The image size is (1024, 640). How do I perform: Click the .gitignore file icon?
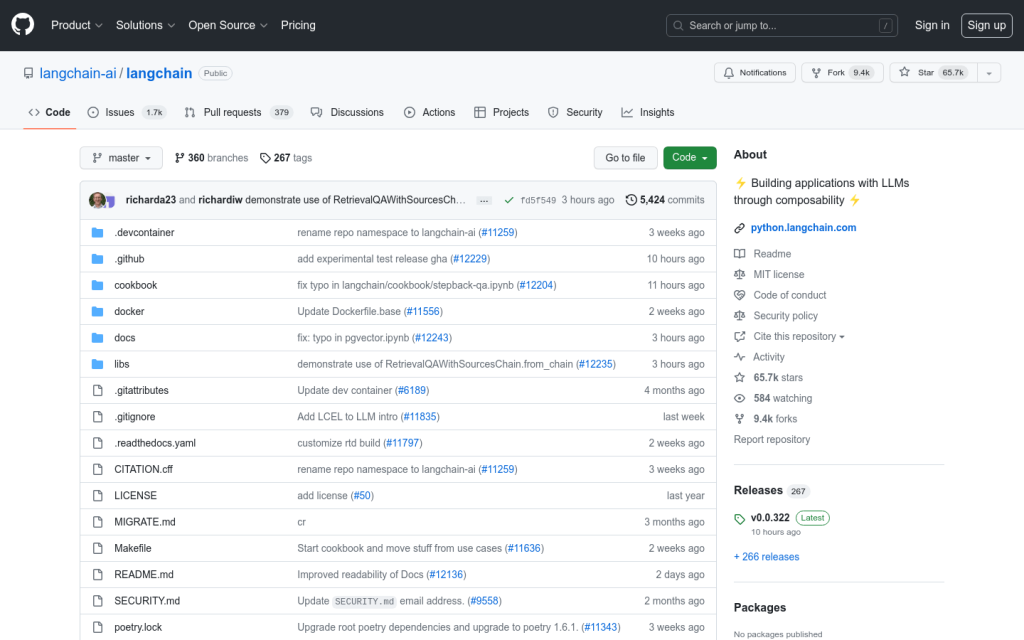(97, 417)
